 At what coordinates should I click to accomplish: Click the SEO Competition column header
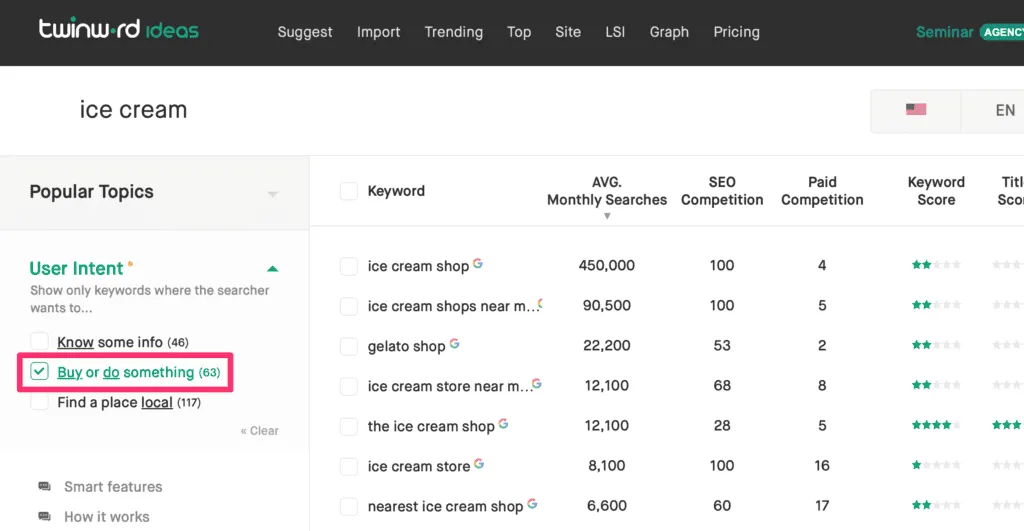pyautogui.click(x=722, y=191)
